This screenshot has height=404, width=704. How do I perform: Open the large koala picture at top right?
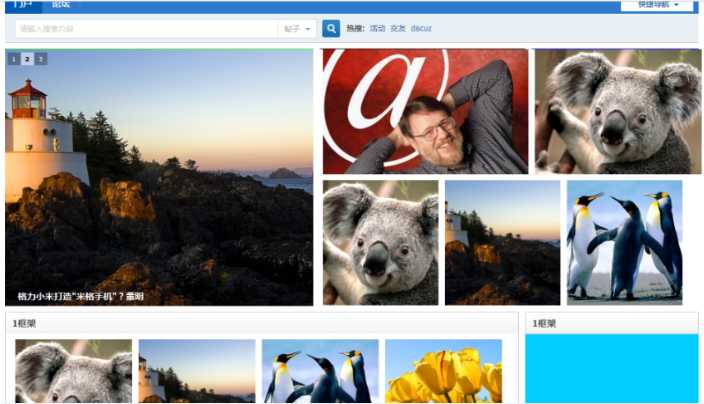pyautogui.click(x=618, y=111)
